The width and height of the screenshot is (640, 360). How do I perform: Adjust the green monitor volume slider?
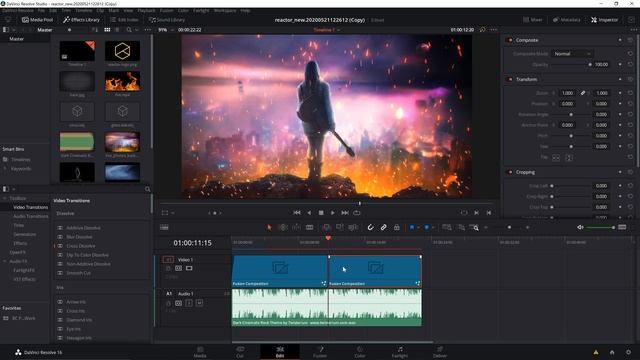point(600,227)
